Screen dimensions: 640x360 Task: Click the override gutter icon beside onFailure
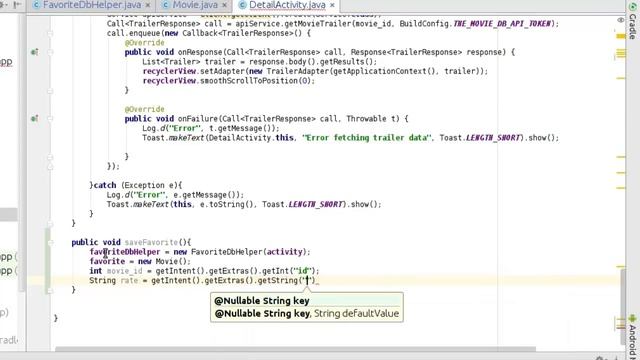pos(35,119)
